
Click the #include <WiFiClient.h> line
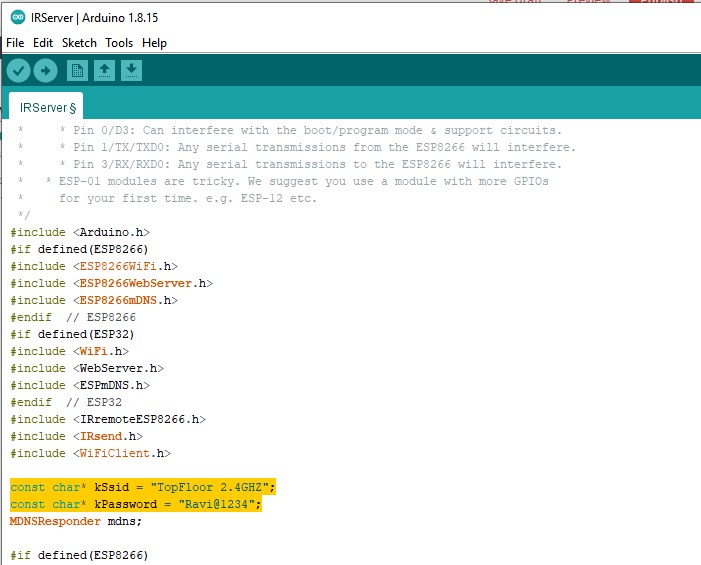(x=90, y=453)
